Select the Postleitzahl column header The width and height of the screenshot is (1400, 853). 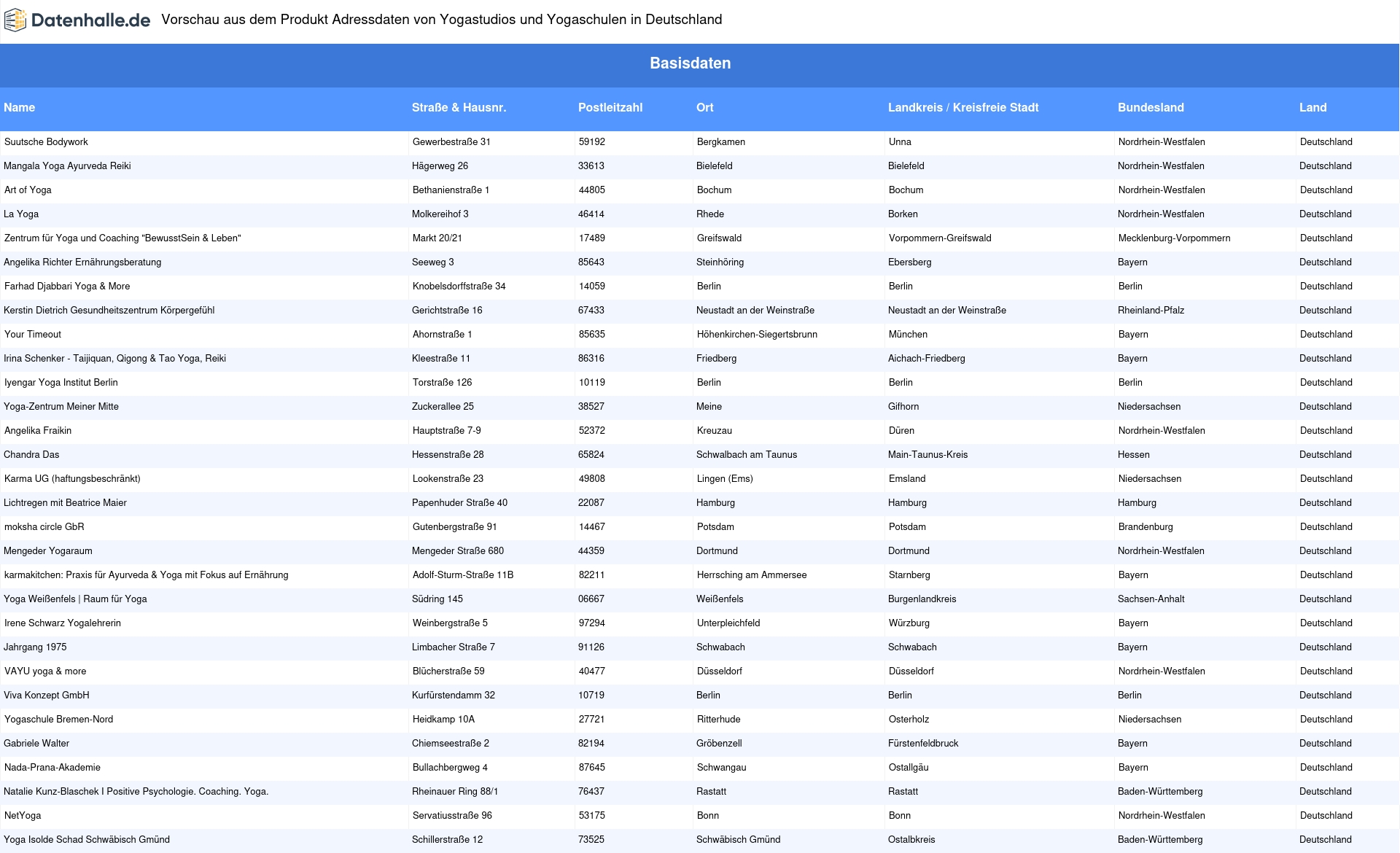click(610, 107)
